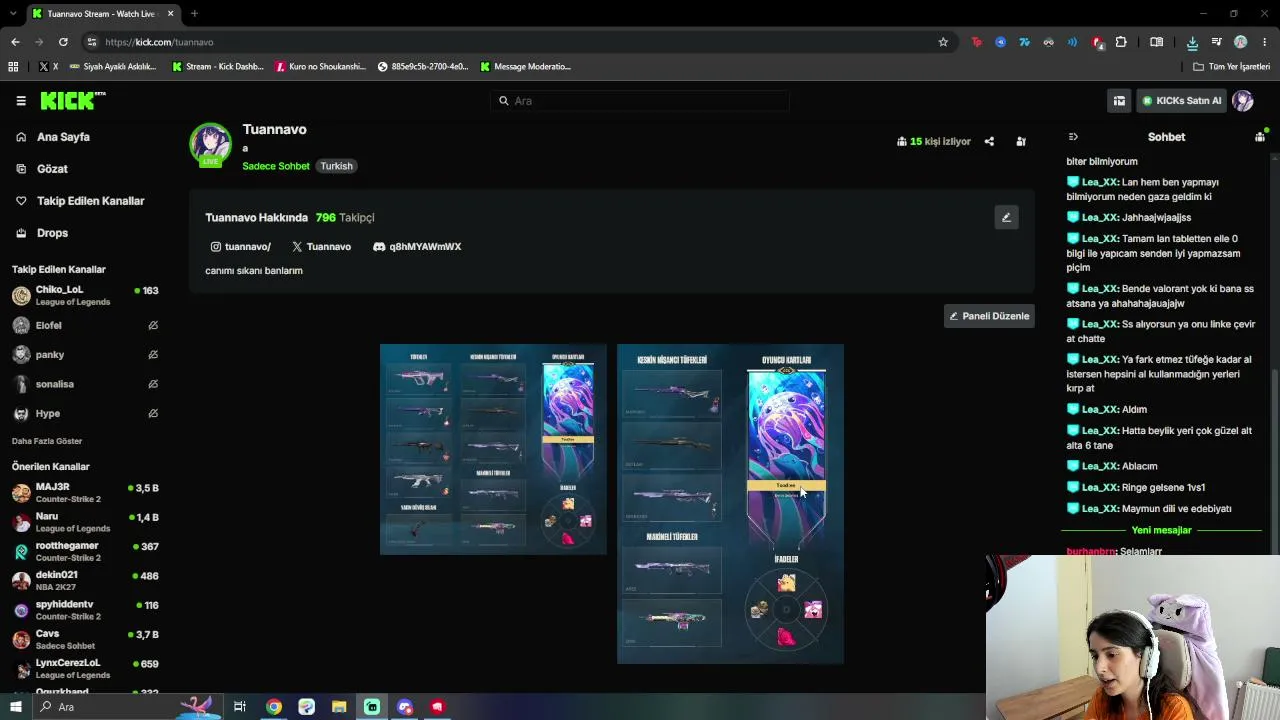This screenshot has height=720, width=1280.
Task: Open the Kick inventory chest icon
Action: coord(1119,101)
